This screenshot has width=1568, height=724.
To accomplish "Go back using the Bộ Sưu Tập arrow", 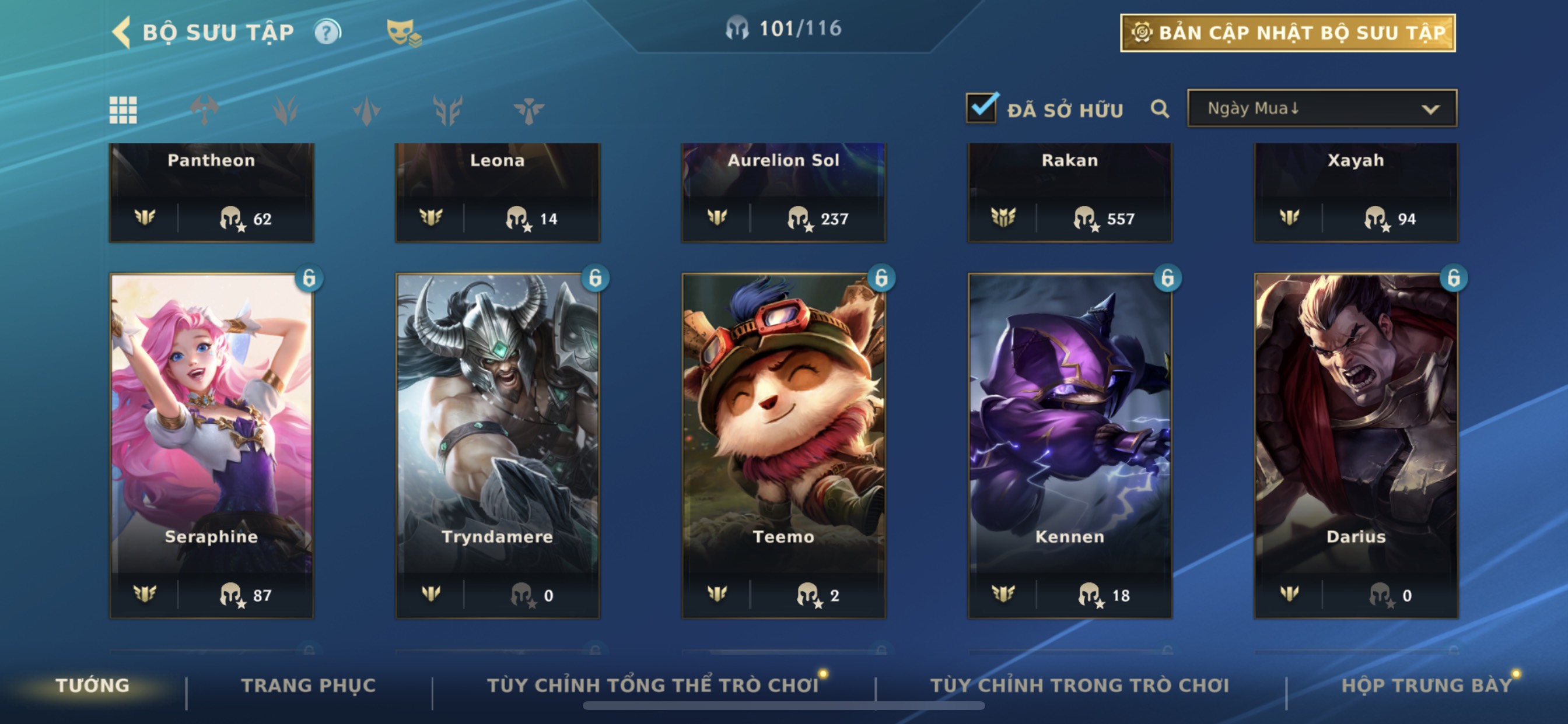I will point(122,31).
